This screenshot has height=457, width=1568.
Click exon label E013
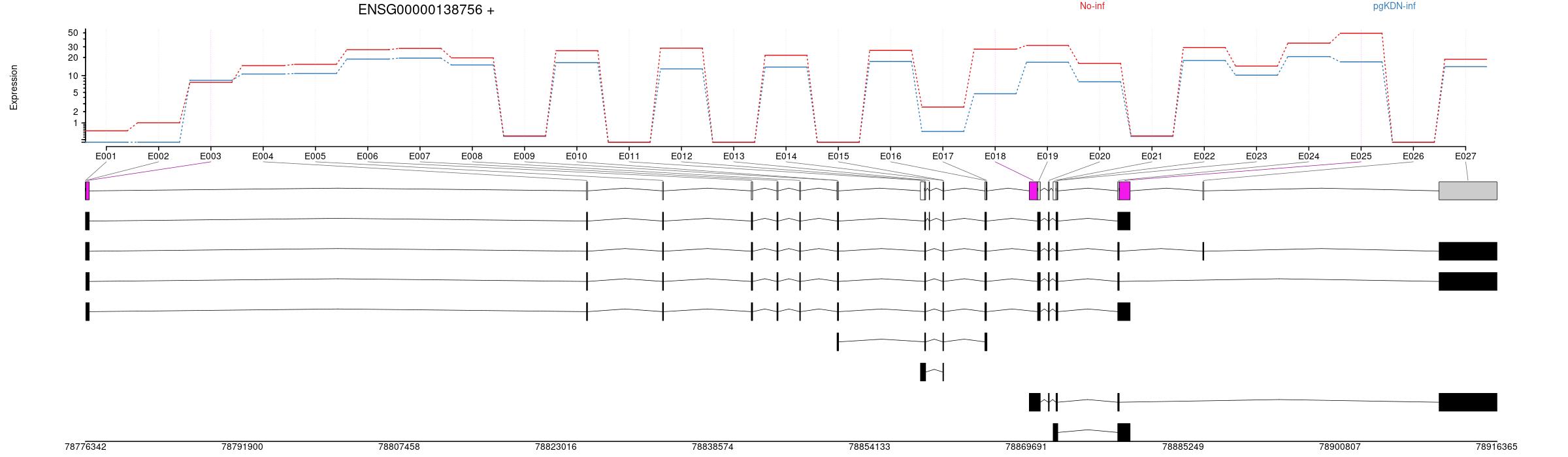pyautogui.click(x=734, y=156)
